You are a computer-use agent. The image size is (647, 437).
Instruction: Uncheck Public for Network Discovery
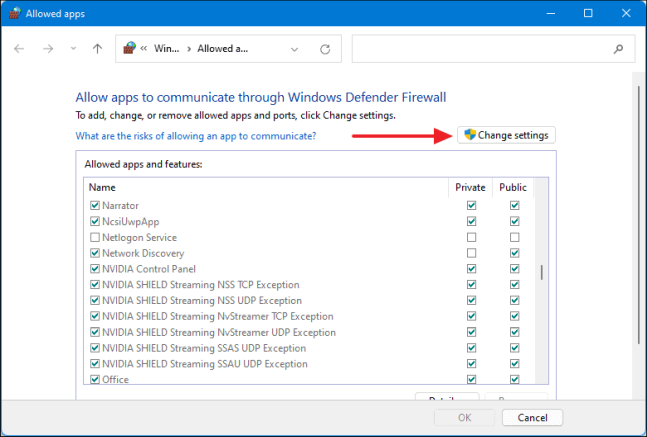pos(514,253)
